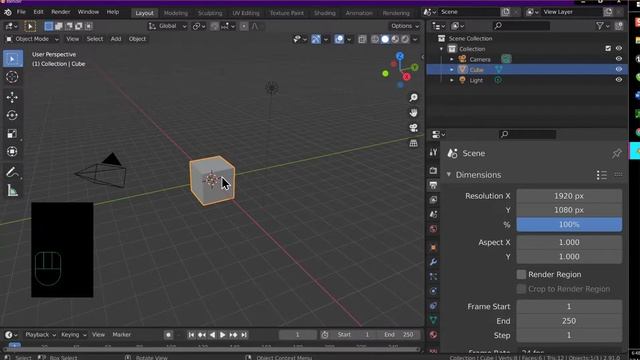Viewport: 640px width, 360px height.
Task: Open the viewport Add menu
Action: click(116, 39)
